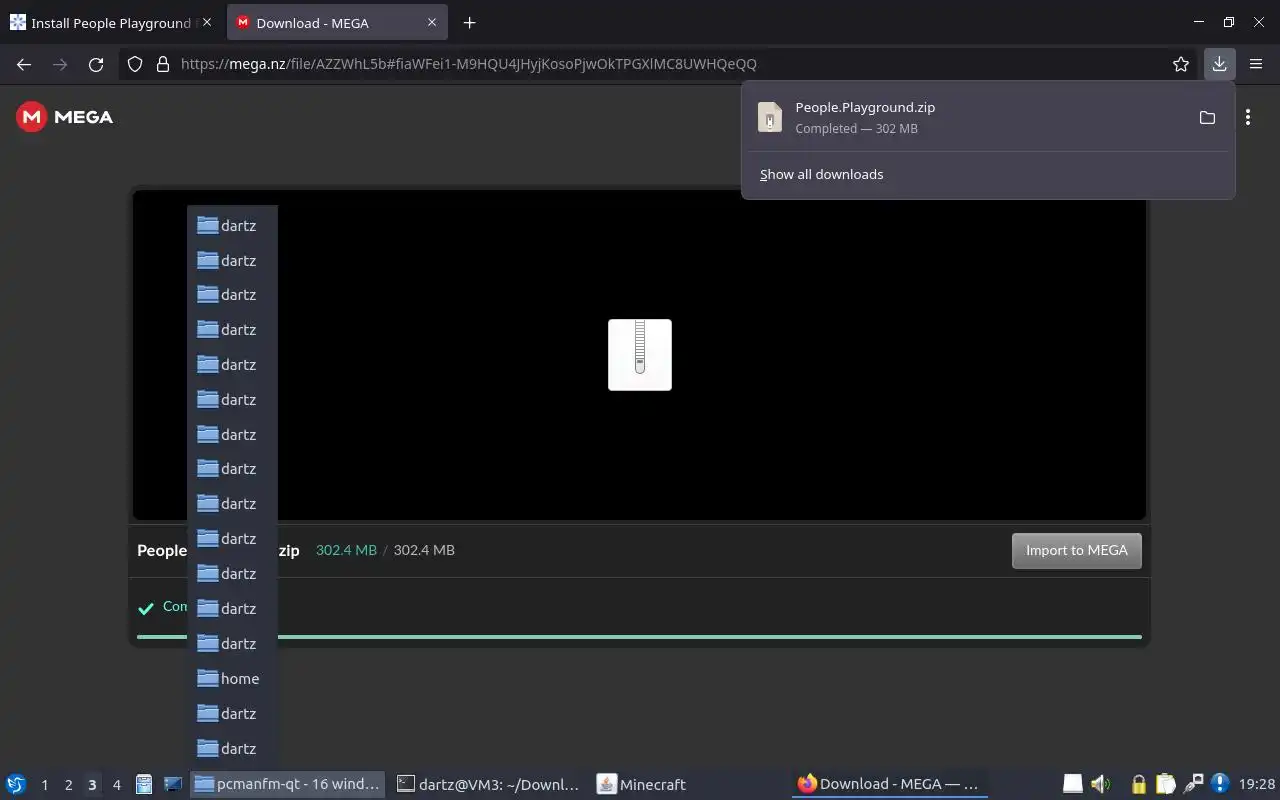Click the Download - MEGA Firefox taskbar item
1280x800 pixels.
(x=889, y=784)
